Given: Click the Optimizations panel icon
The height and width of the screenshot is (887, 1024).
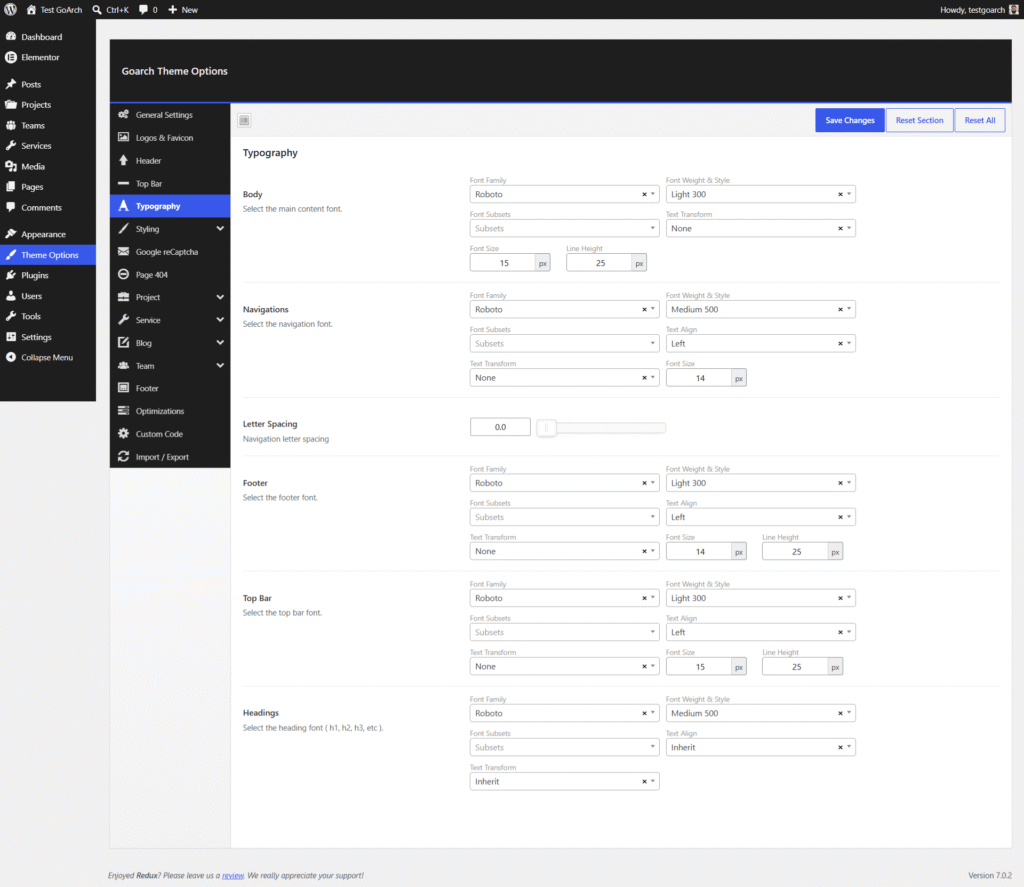Looking at the screenshot, I should 123,411.
